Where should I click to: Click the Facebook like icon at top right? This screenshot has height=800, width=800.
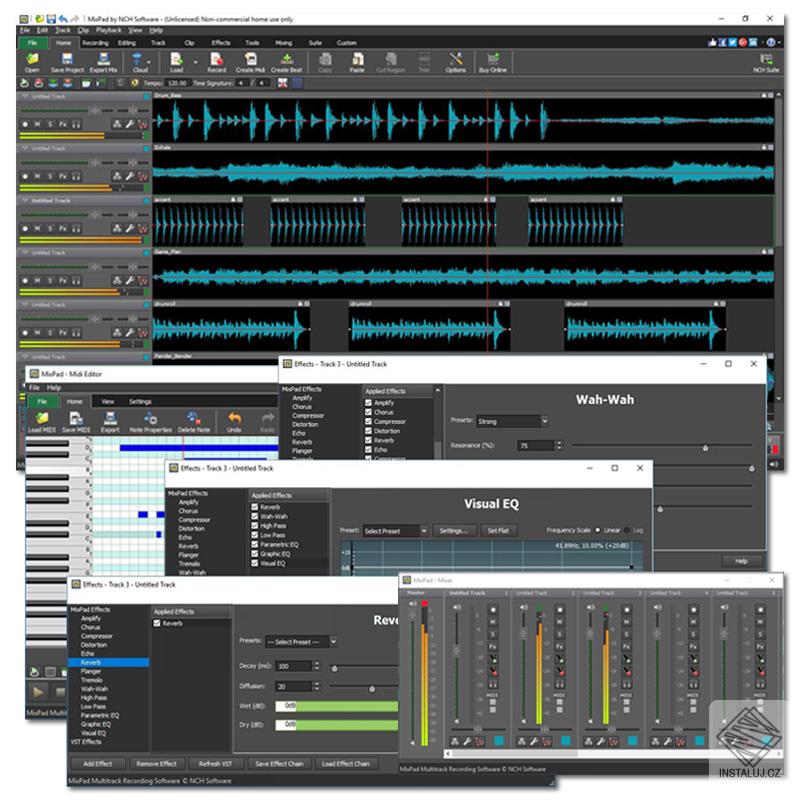tap(712, 42)
